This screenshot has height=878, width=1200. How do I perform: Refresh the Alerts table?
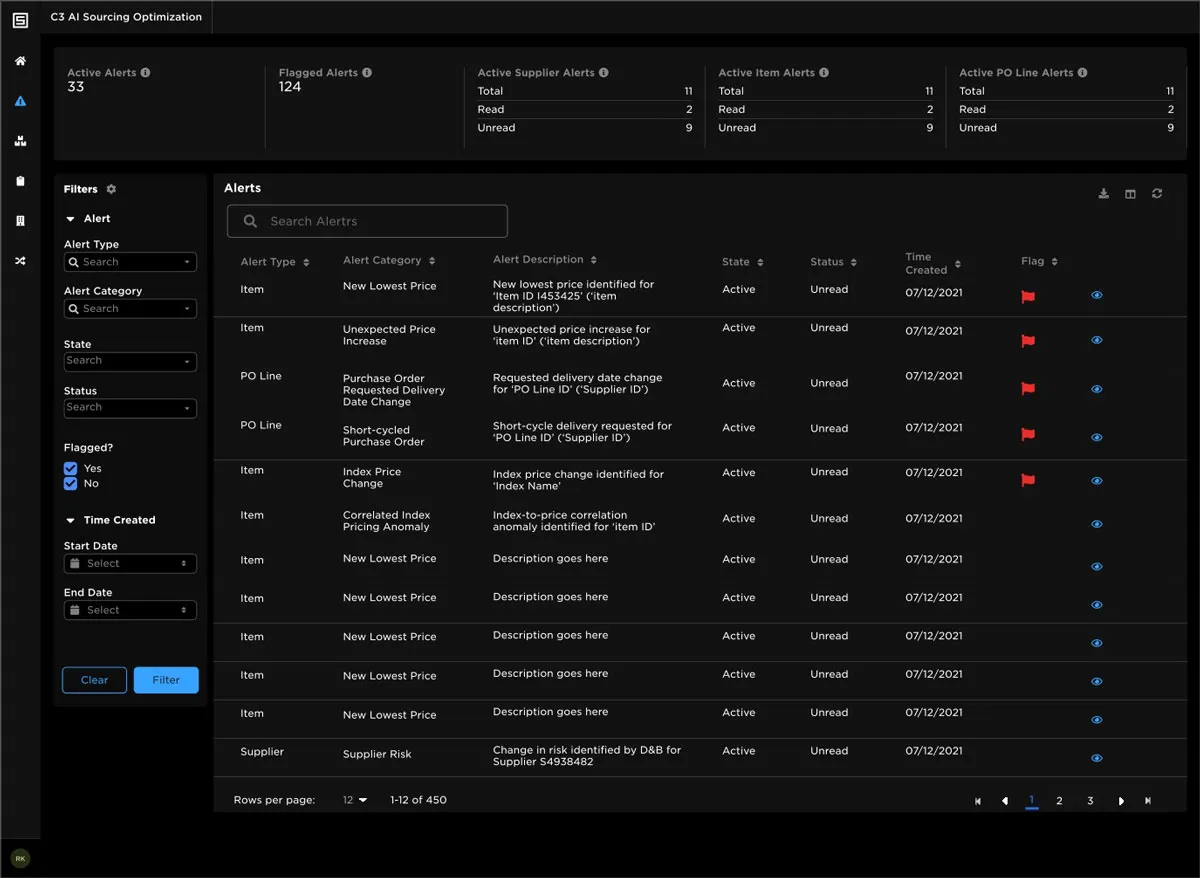[x=1157, y=194]
